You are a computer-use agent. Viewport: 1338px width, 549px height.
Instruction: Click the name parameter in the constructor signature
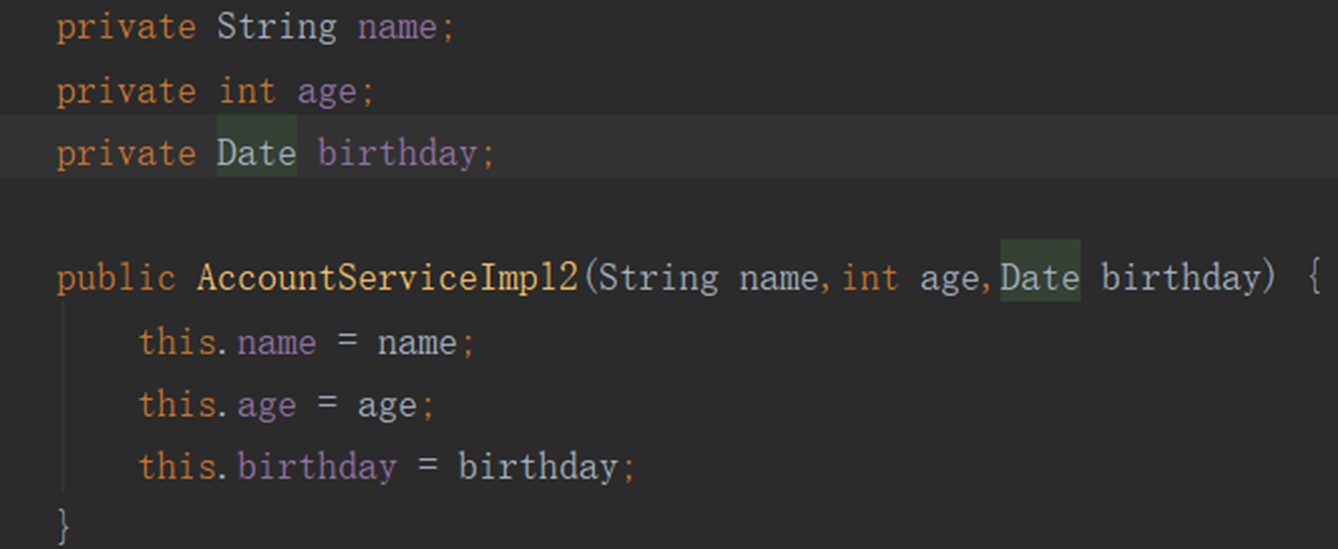[779, 277]
